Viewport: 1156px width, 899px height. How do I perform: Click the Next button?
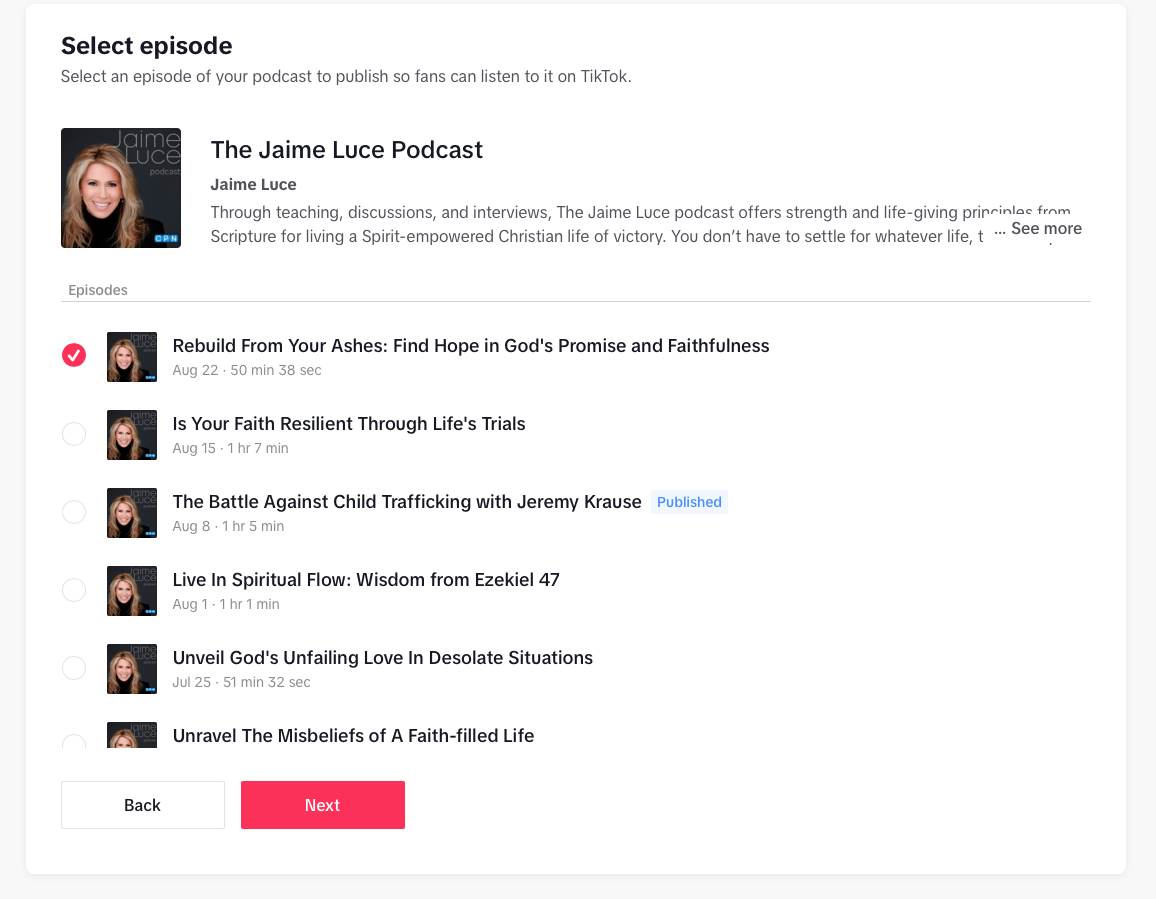tap(323, 805)
